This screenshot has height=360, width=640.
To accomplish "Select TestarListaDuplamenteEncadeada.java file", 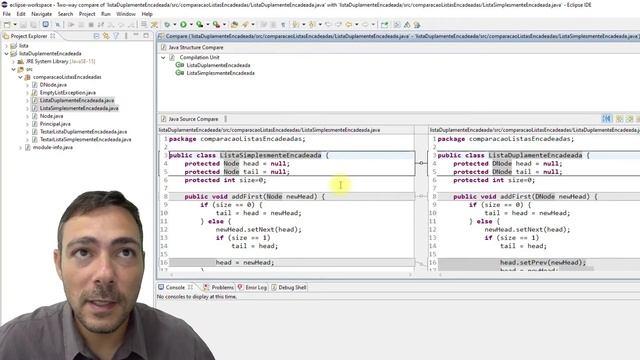I will [x=83, y=131].
